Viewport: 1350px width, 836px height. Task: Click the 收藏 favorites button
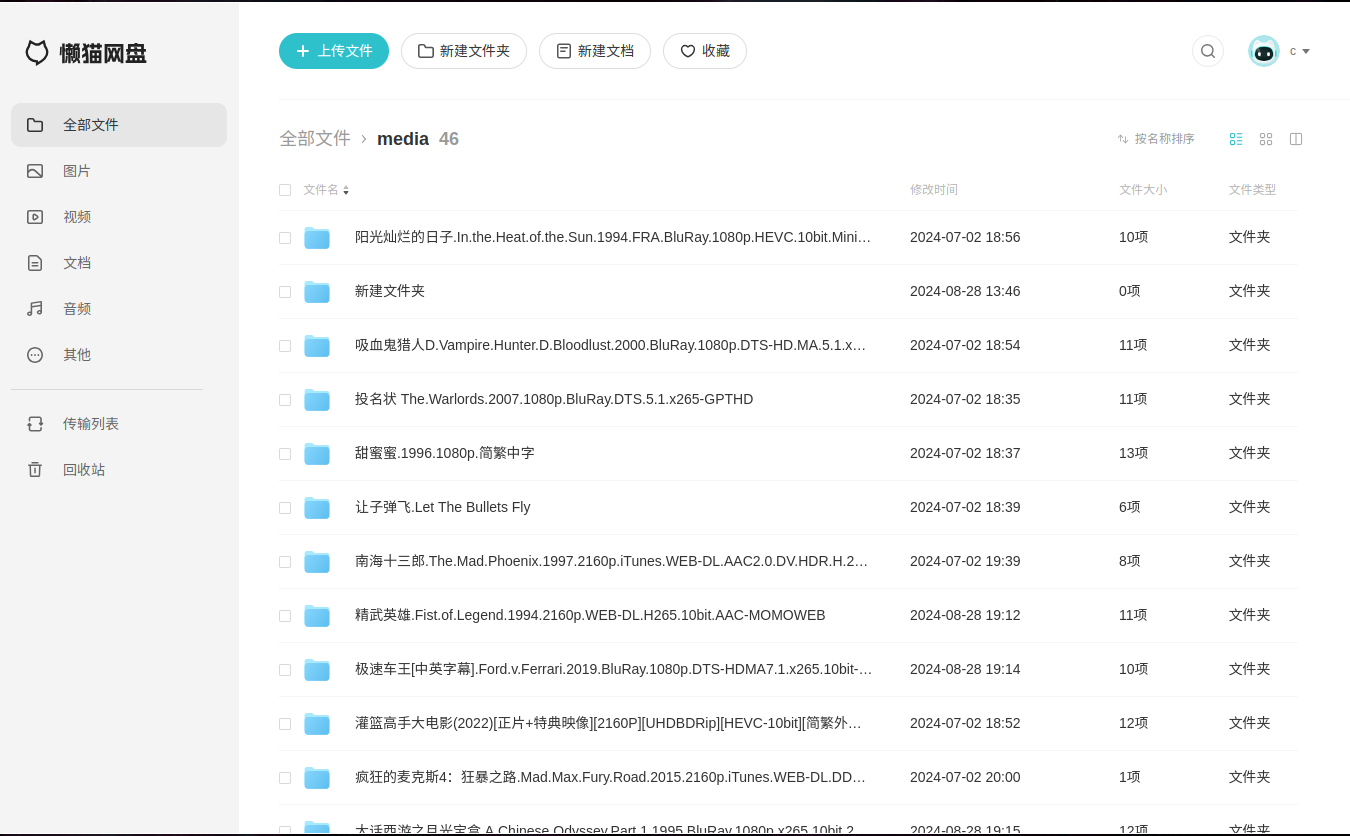(x=705, y=51)
